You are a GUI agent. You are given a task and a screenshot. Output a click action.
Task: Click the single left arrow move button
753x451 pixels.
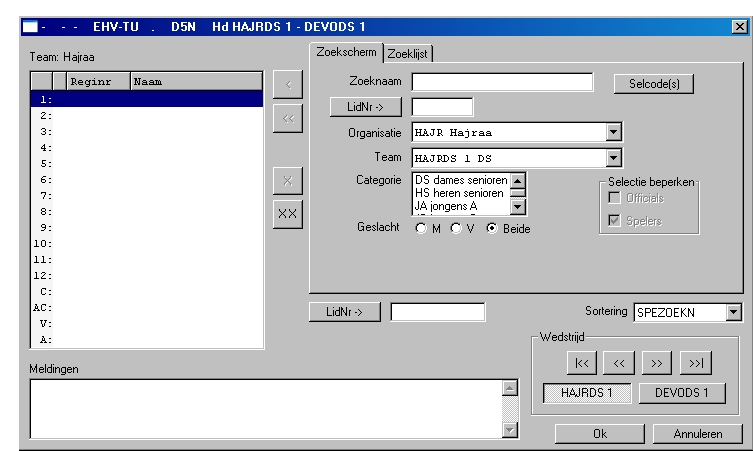point(288,85)
